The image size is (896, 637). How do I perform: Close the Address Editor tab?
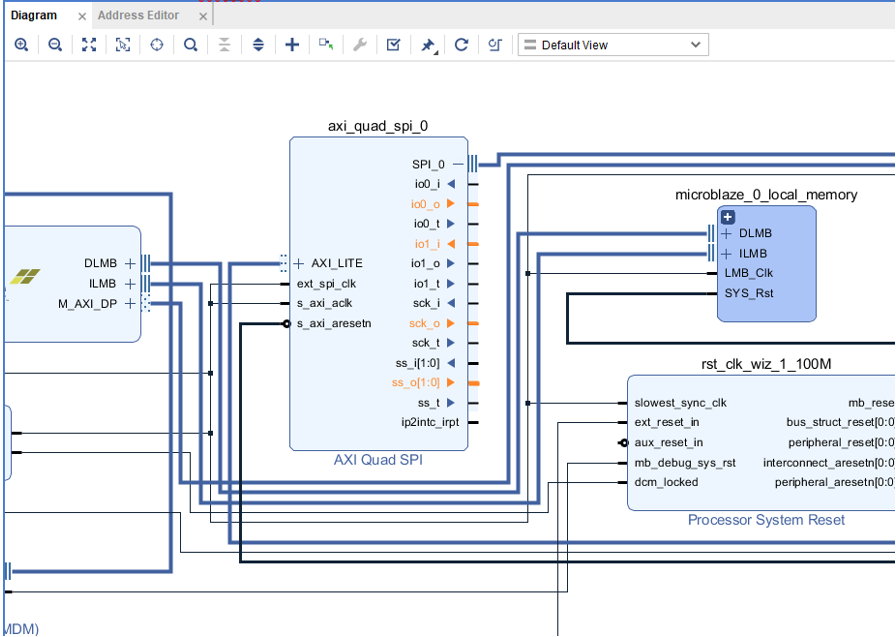(203, 16)
